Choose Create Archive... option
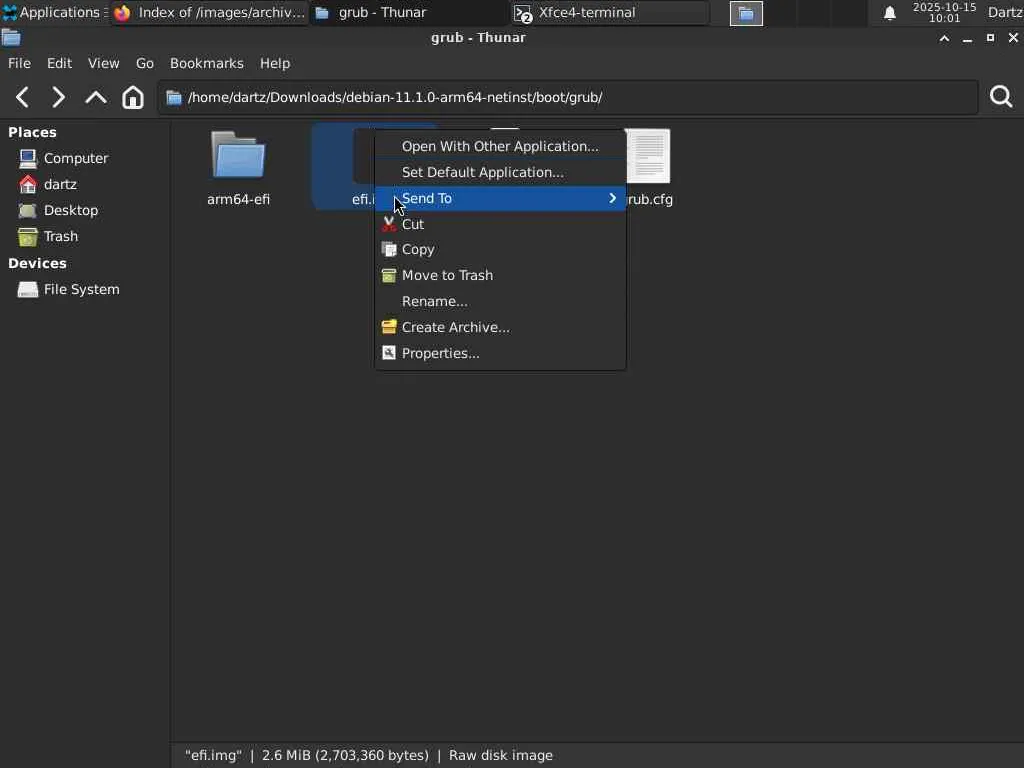 [x=455, y=327]
